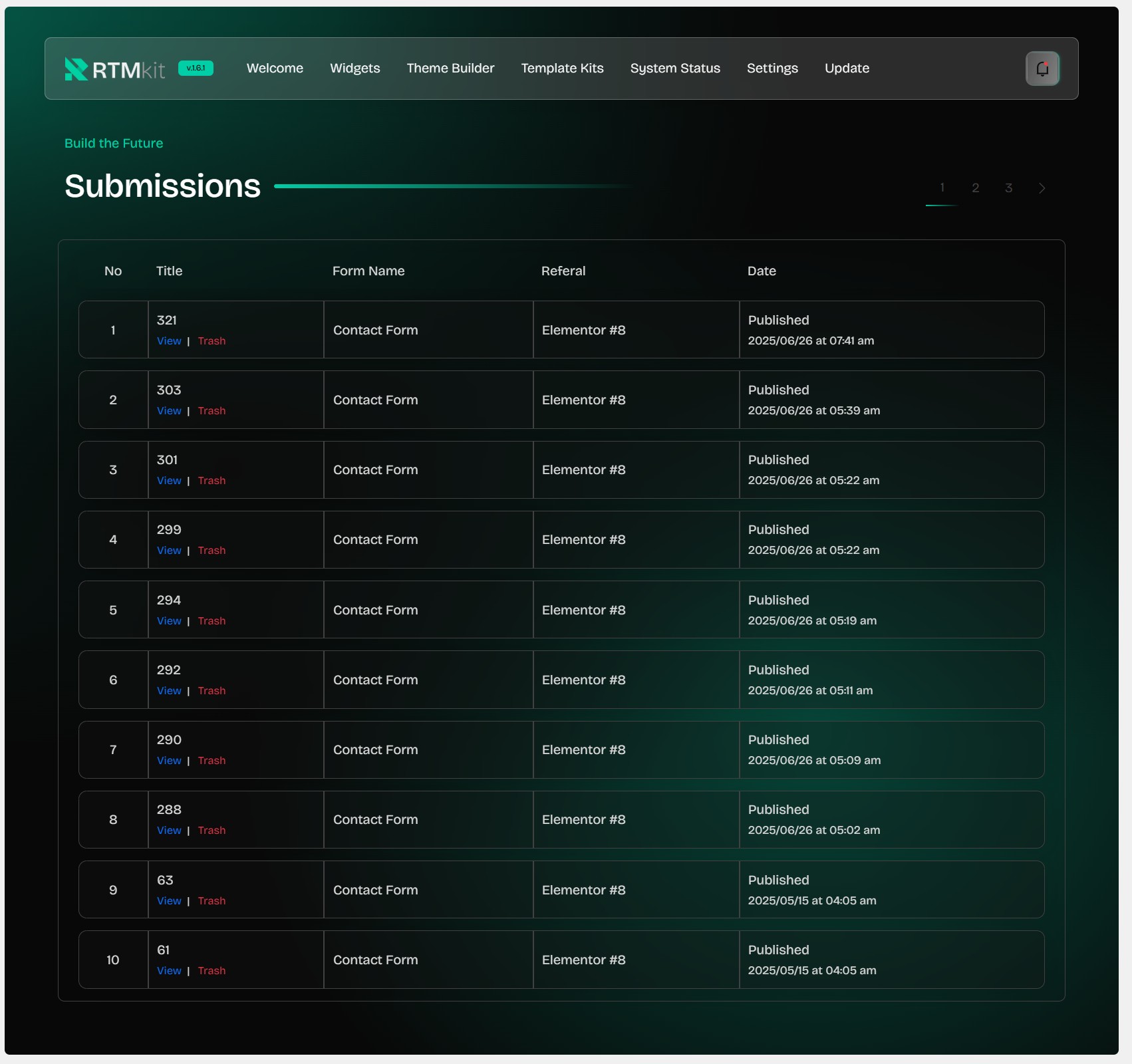Screen dimensions: 1132x1064
Task: Open Template Kits in navigation
Action: (x=562, y=68)
